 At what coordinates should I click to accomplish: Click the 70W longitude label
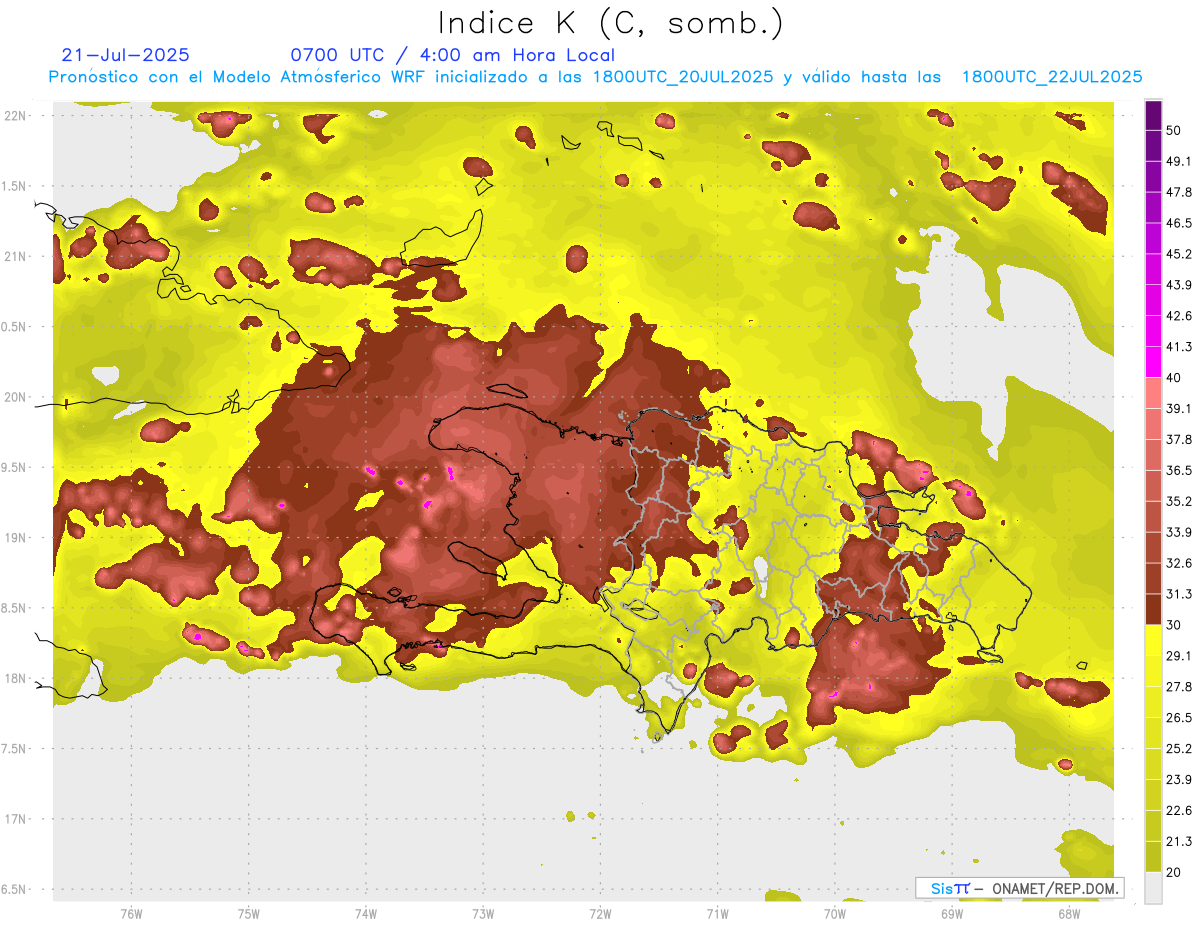(835, 913)
